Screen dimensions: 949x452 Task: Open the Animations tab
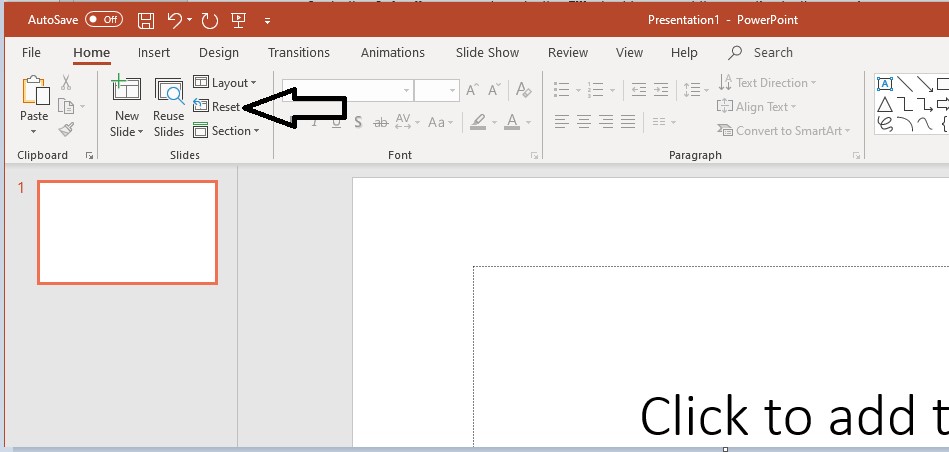click(x=393, y=53)
